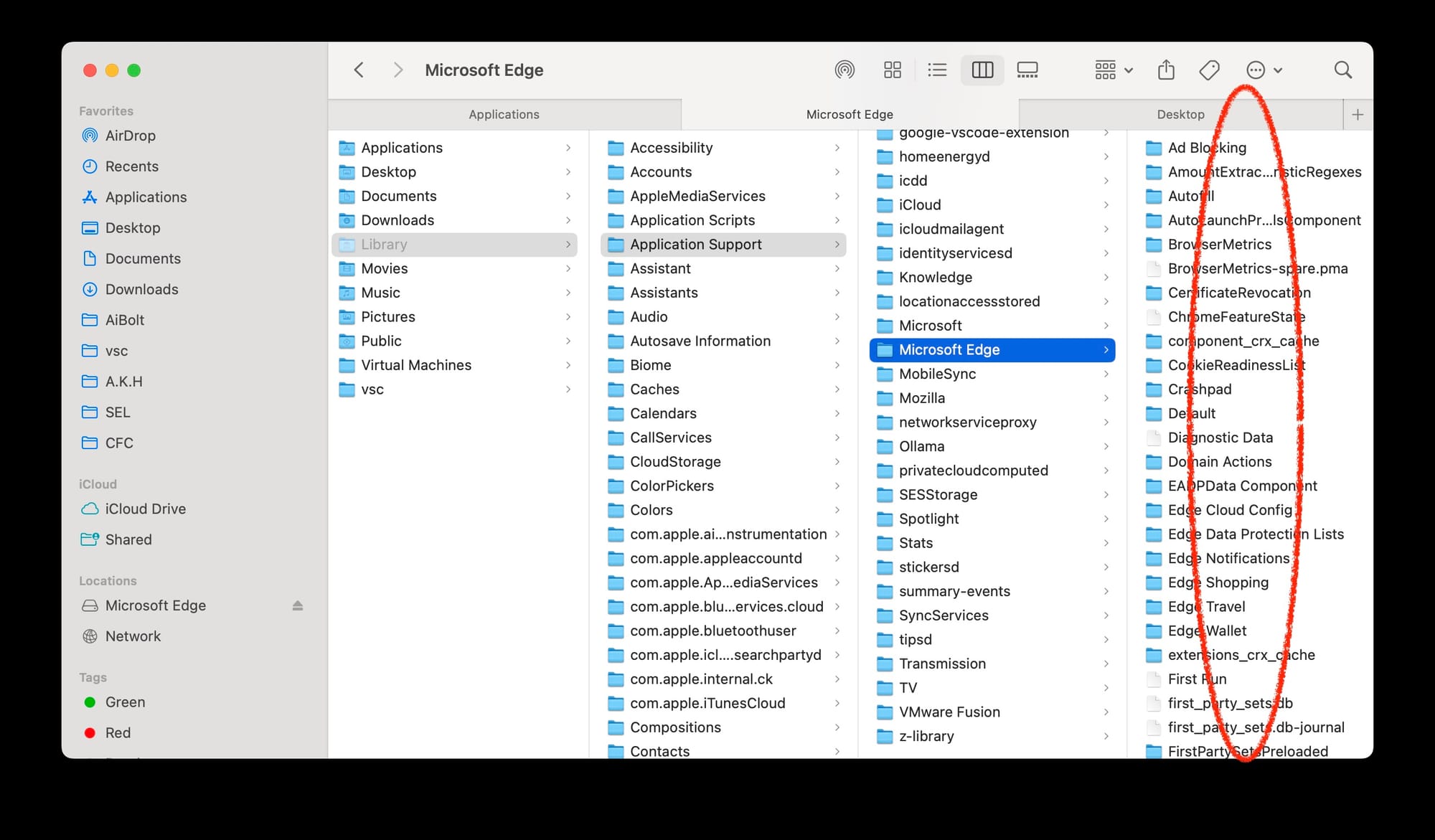This screenshot has height=840, width=1435.
Task: Select Application Support folder
Action: pyautogui.click(x=723, y=245)
